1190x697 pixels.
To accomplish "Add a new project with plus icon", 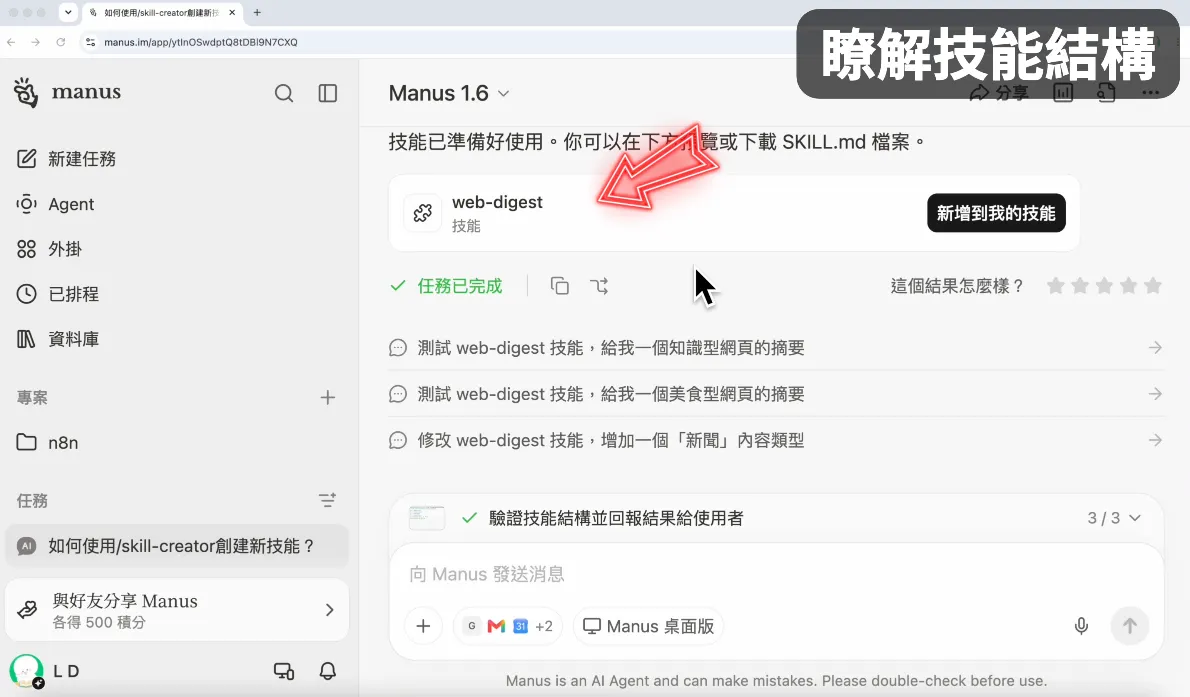I will pos(328,397).
